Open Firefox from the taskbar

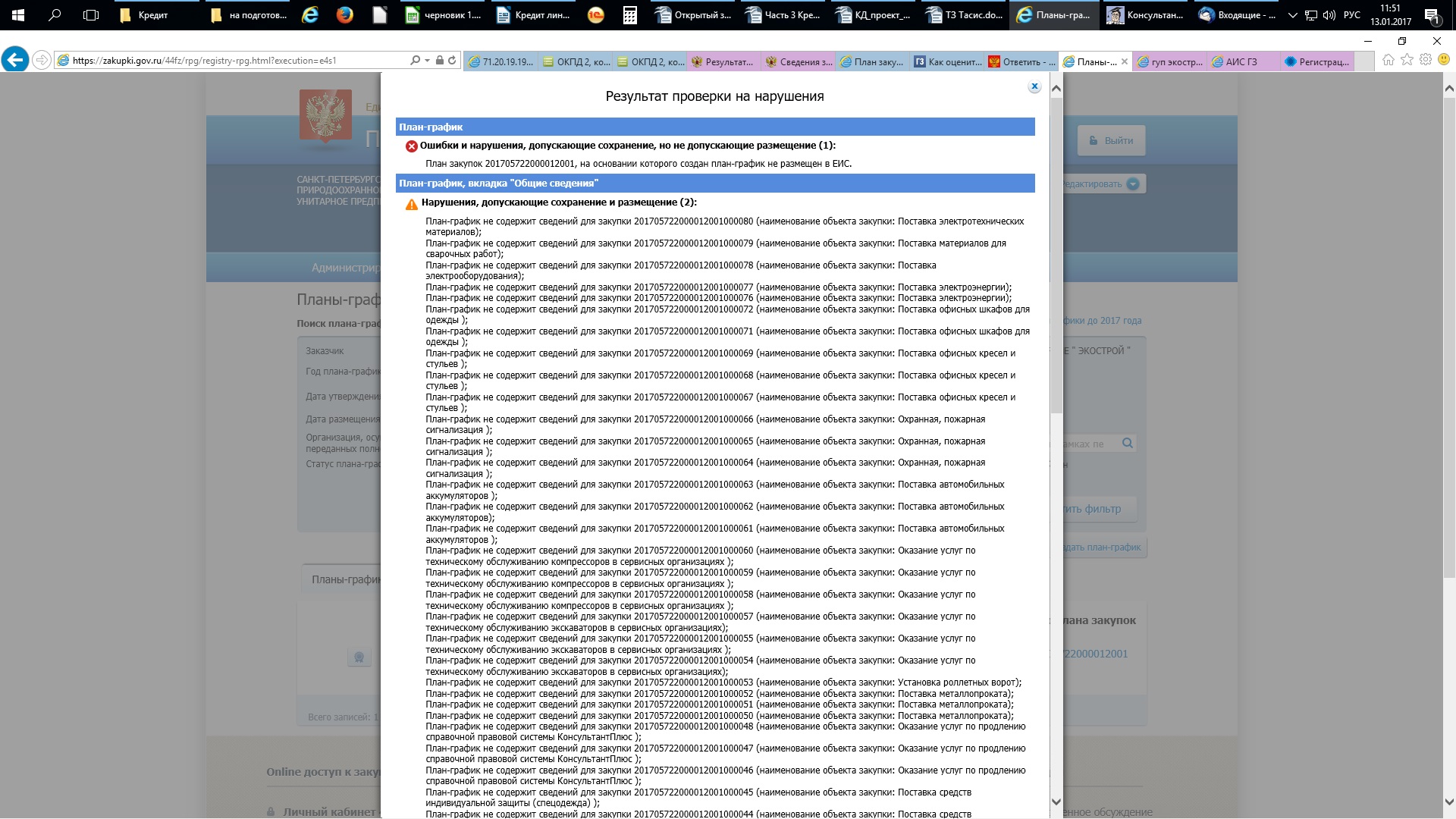pyautogui.click(x=344, y=15)
